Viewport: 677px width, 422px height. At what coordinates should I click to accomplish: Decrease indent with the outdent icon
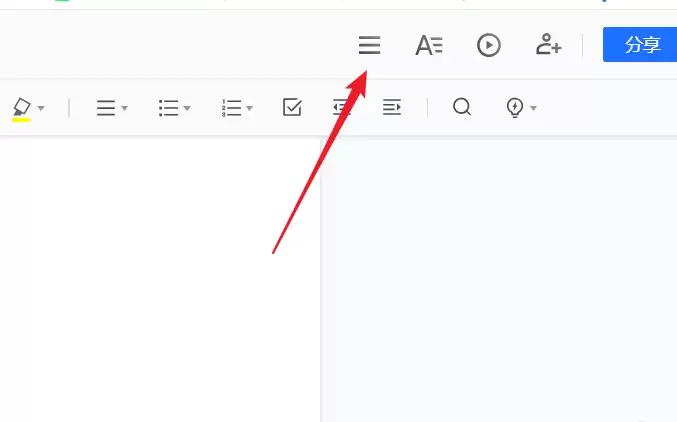[x=342, y=107]
